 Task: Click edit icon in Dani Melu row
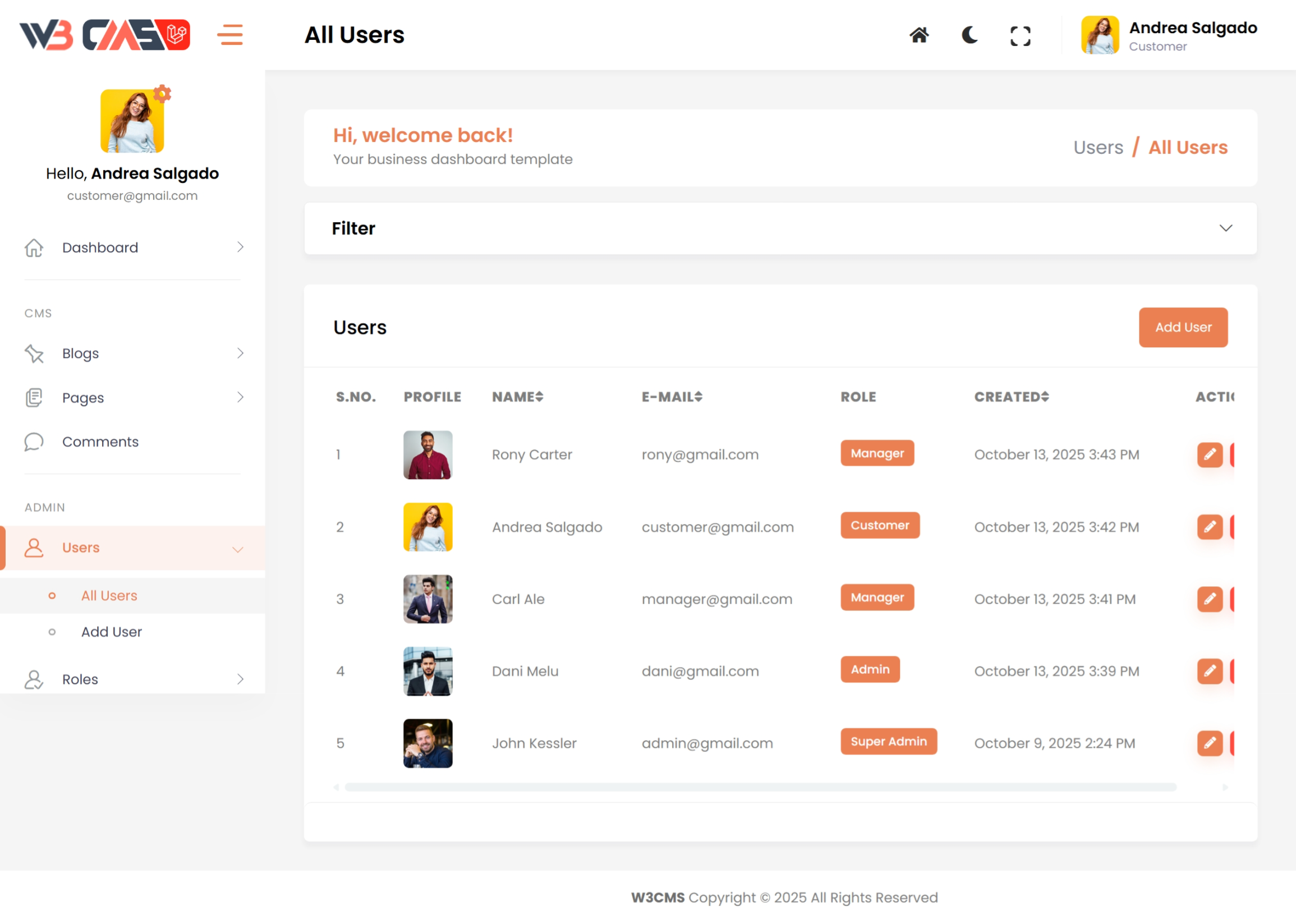click(1209, 672)
